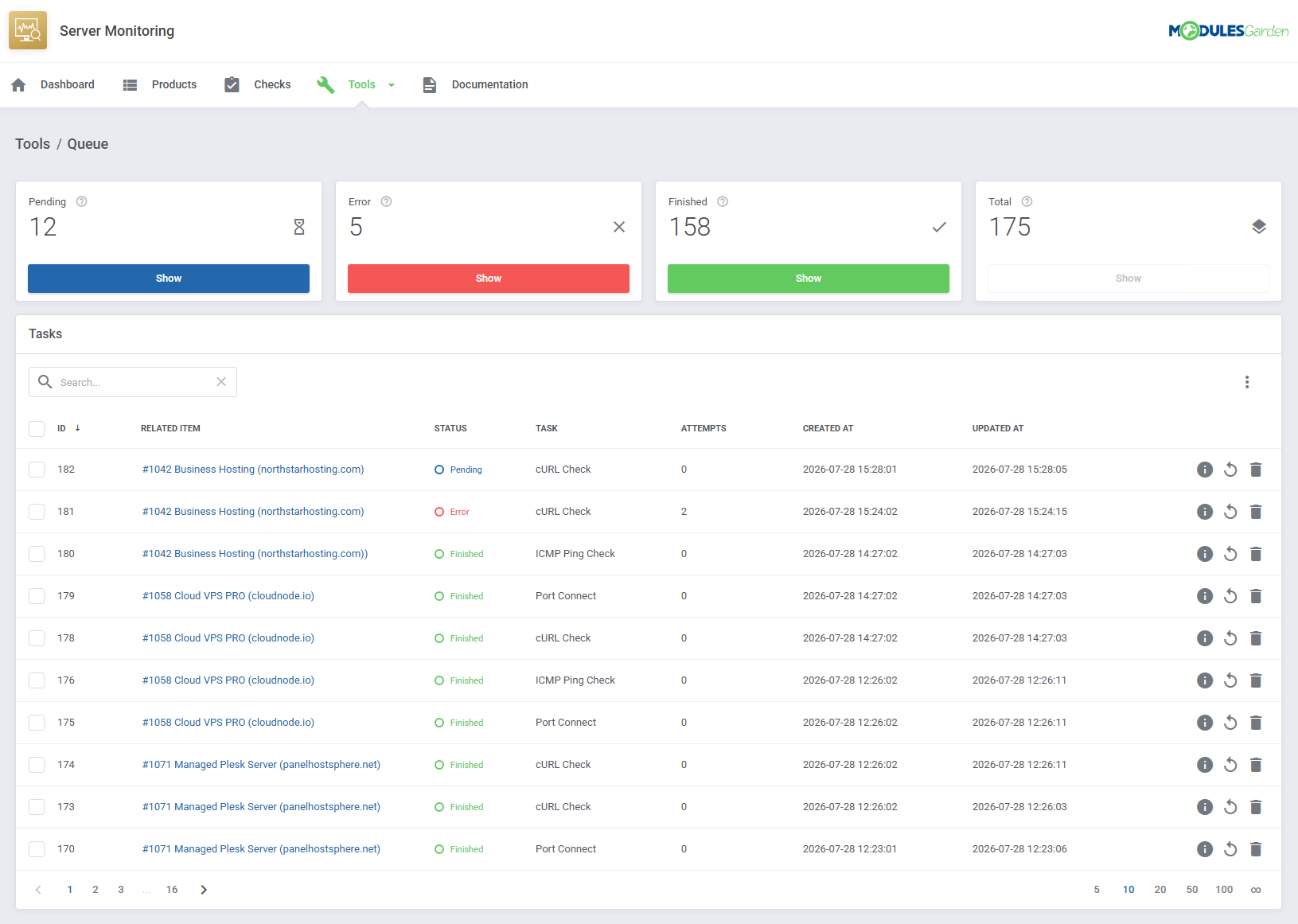1298x924 pixels.
Task: Show unlimited entries with infinity option
Action: [1256, 890]
